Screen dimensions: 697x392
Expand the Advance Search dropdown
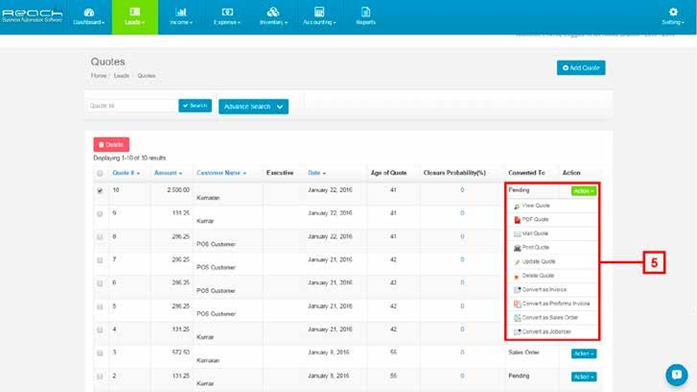click(x=253, y=107)
